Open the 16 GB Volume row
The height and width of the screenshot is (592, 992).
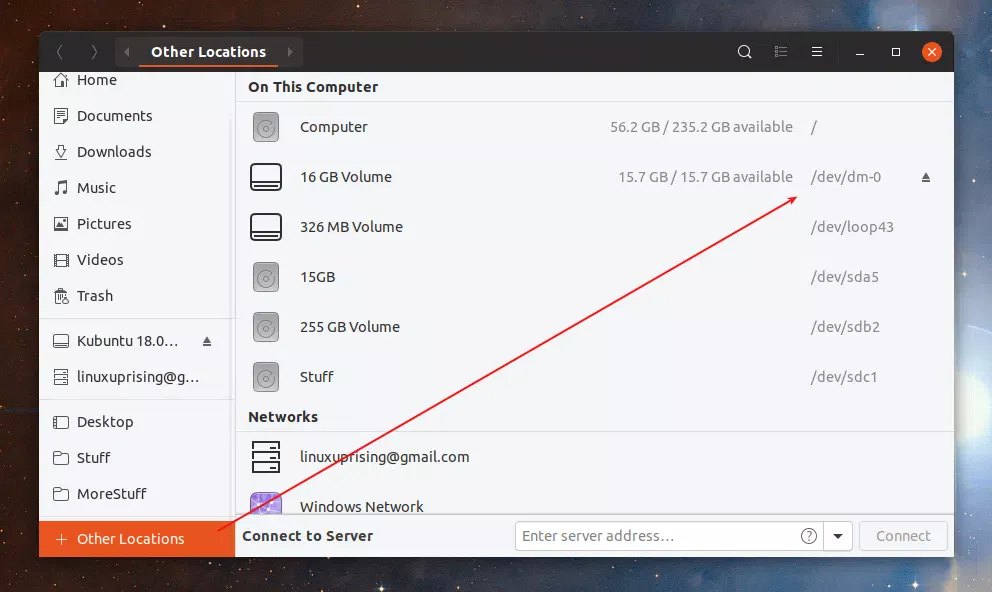pos(594,177)
